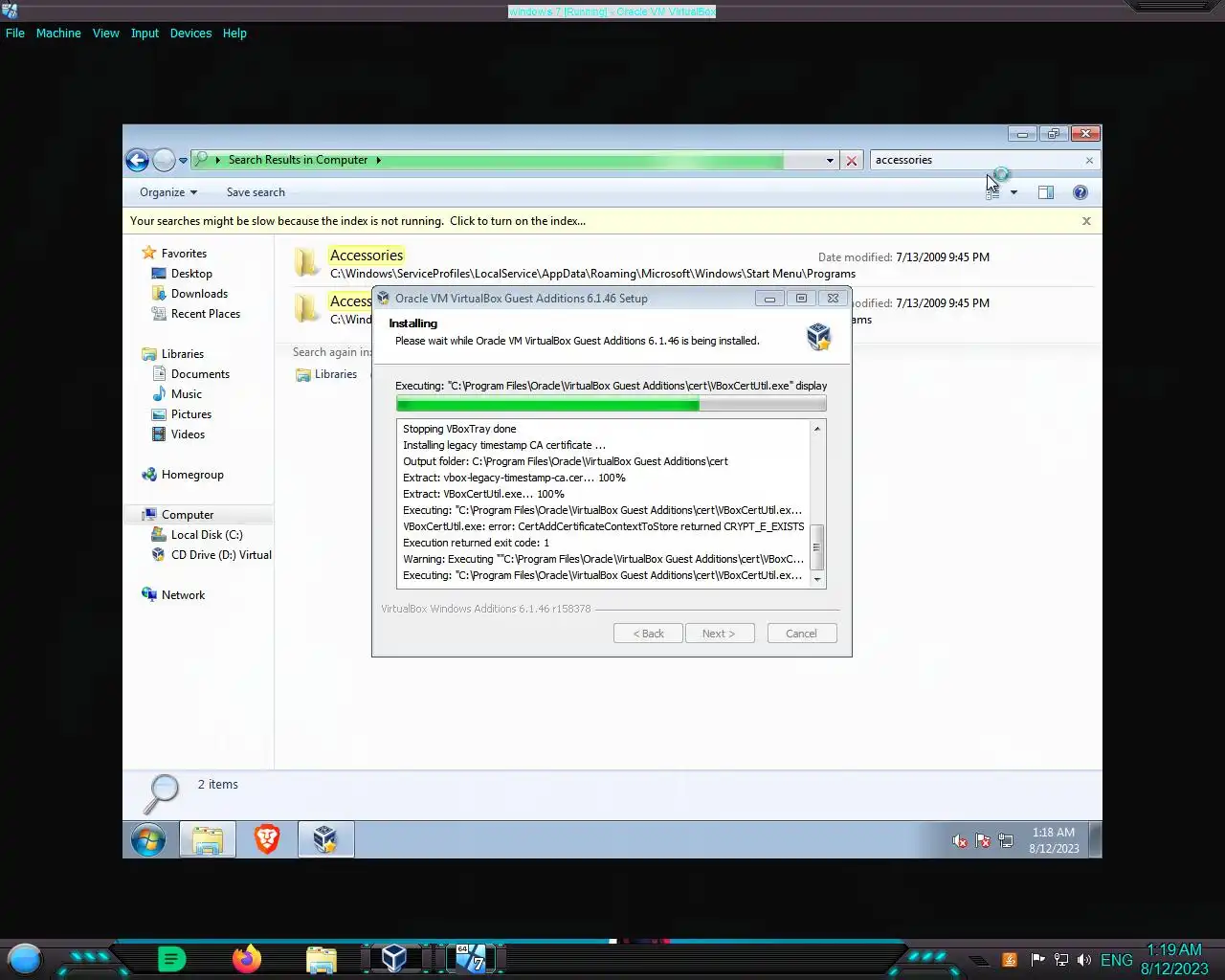Viewport: 1225px width, 980px height.
Task: Open Explorer help icon
Action: coord(1080,192)
